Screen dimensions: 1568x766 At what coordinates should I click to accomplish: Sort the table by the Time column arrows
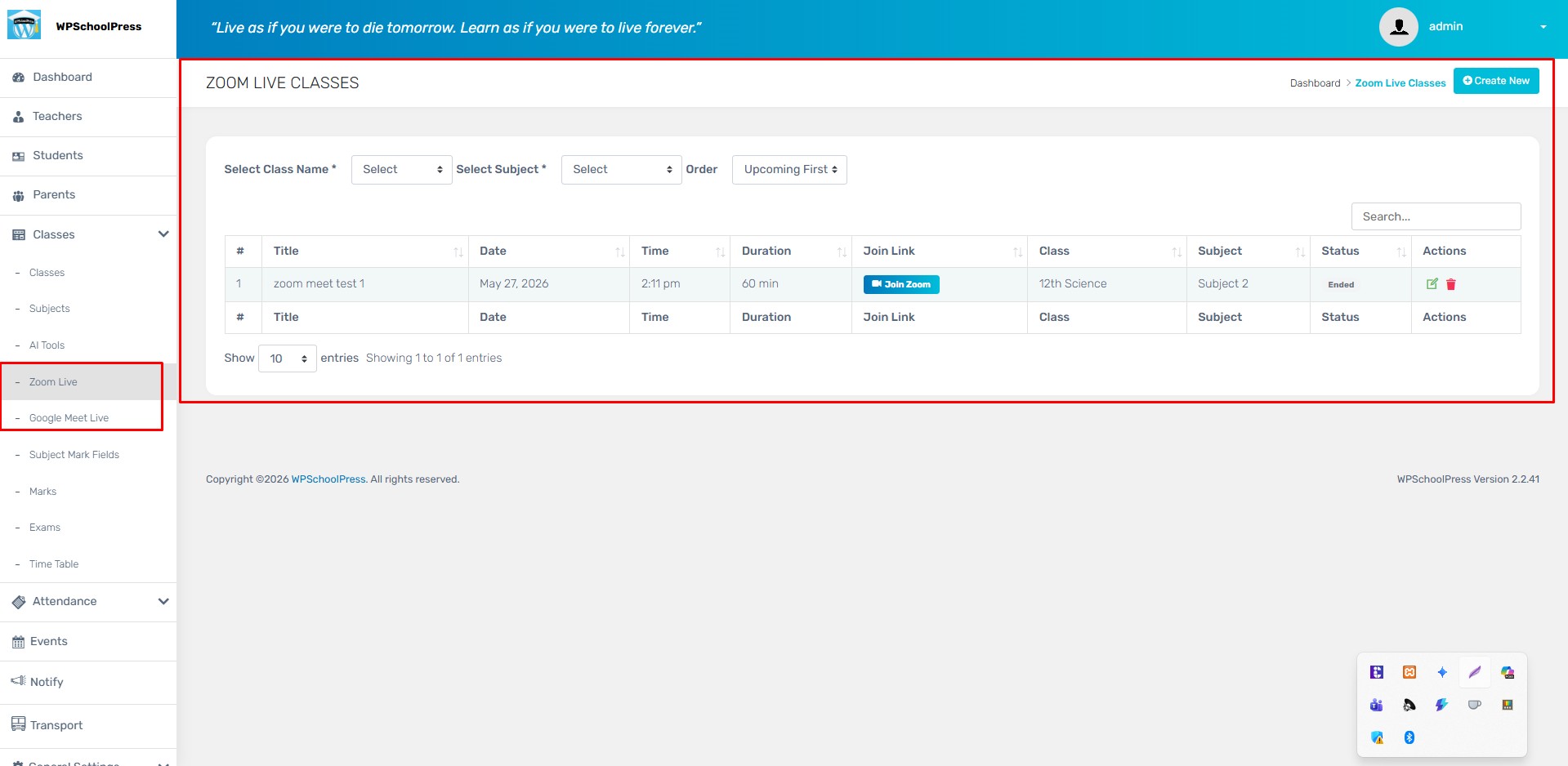[721, 252]
